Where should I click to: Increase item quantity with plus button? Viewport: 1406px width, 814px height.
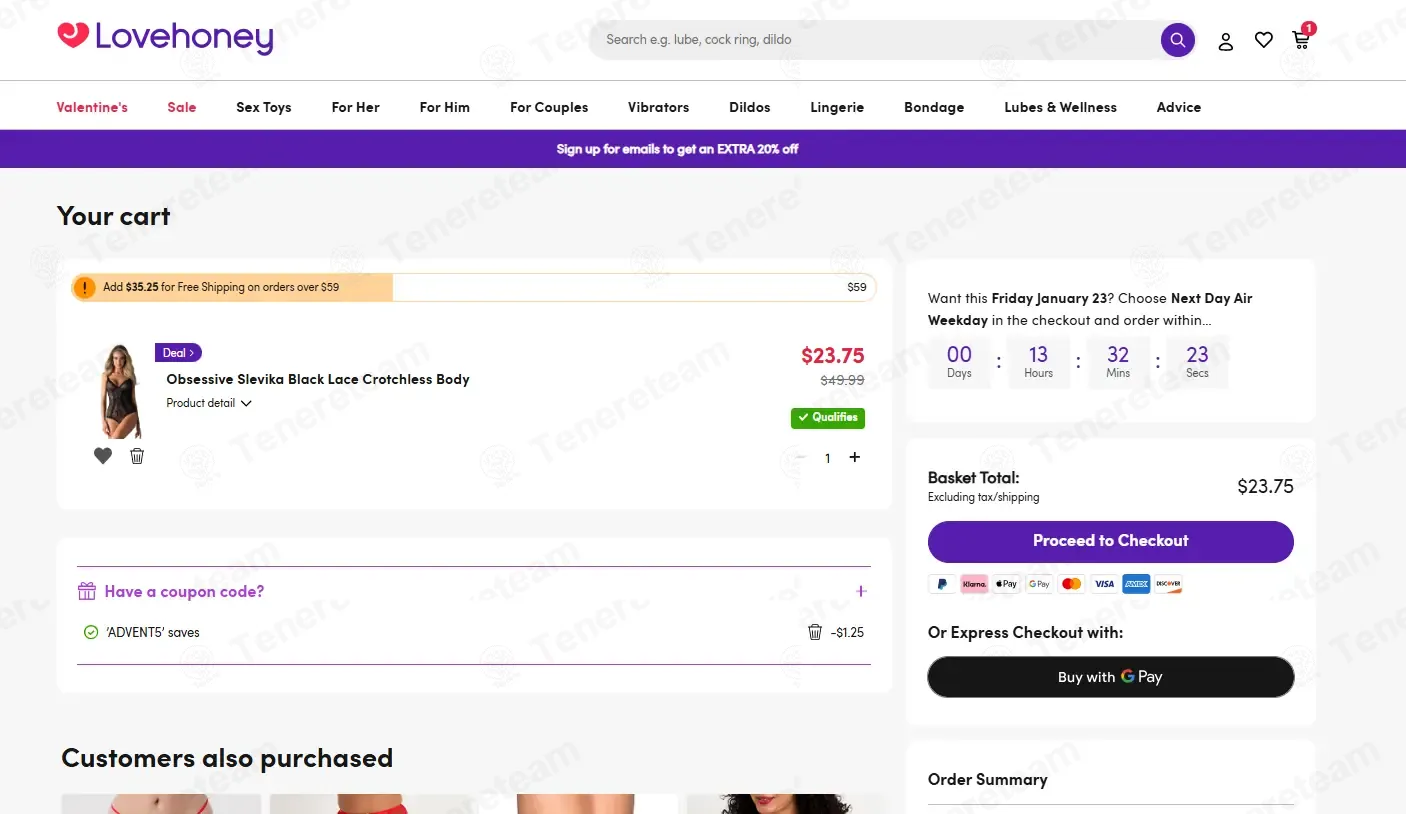854,457
